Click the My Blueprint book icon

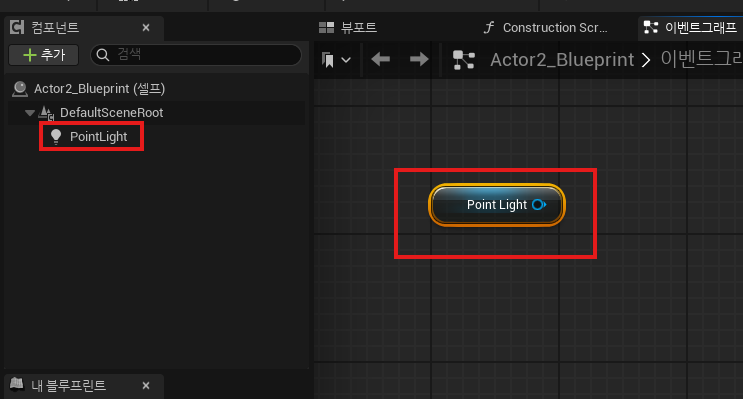click(17, 384)
